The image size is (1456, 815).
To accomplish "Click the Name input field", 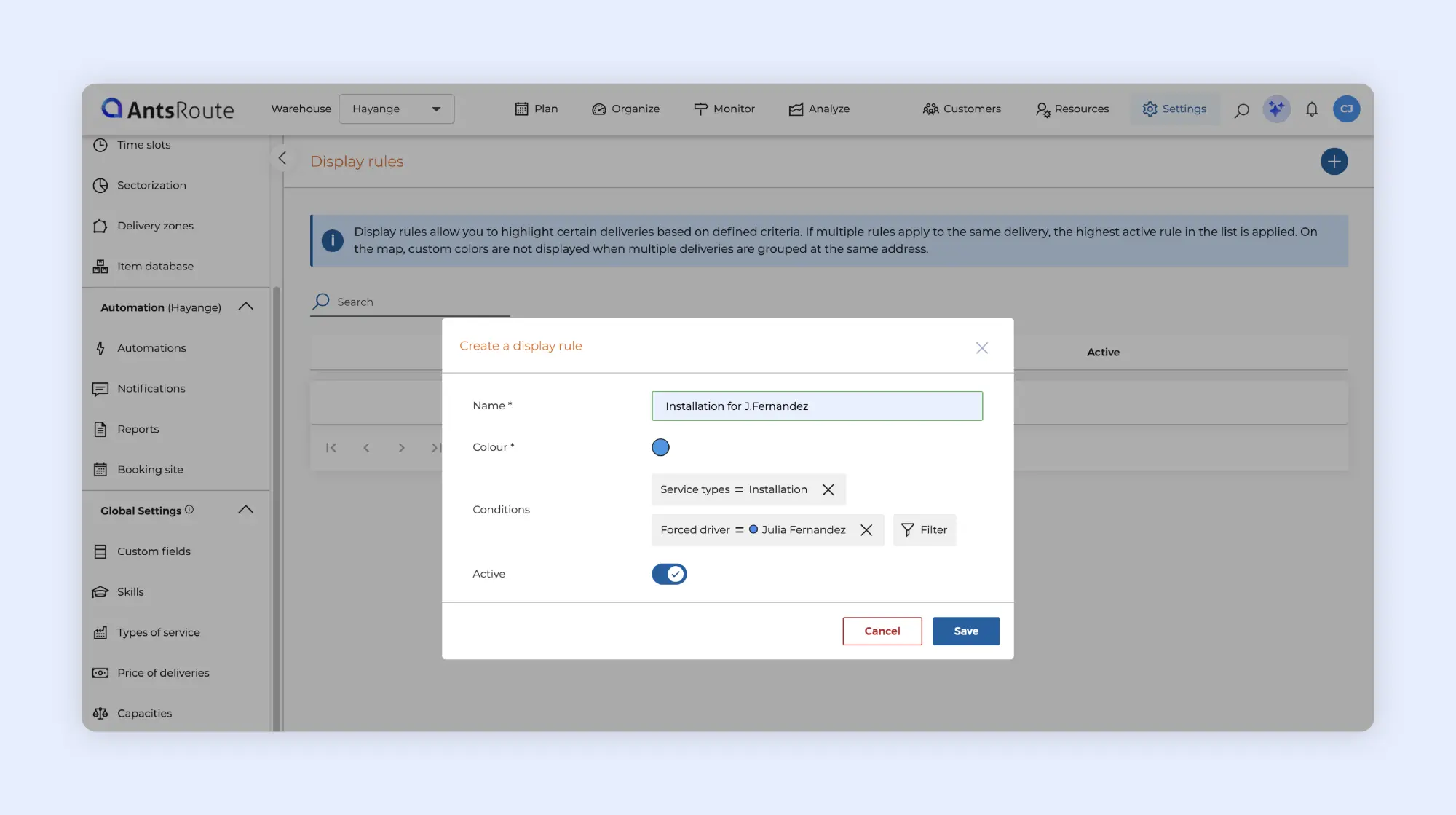I will pyautogui.click(x=817, y=406).
